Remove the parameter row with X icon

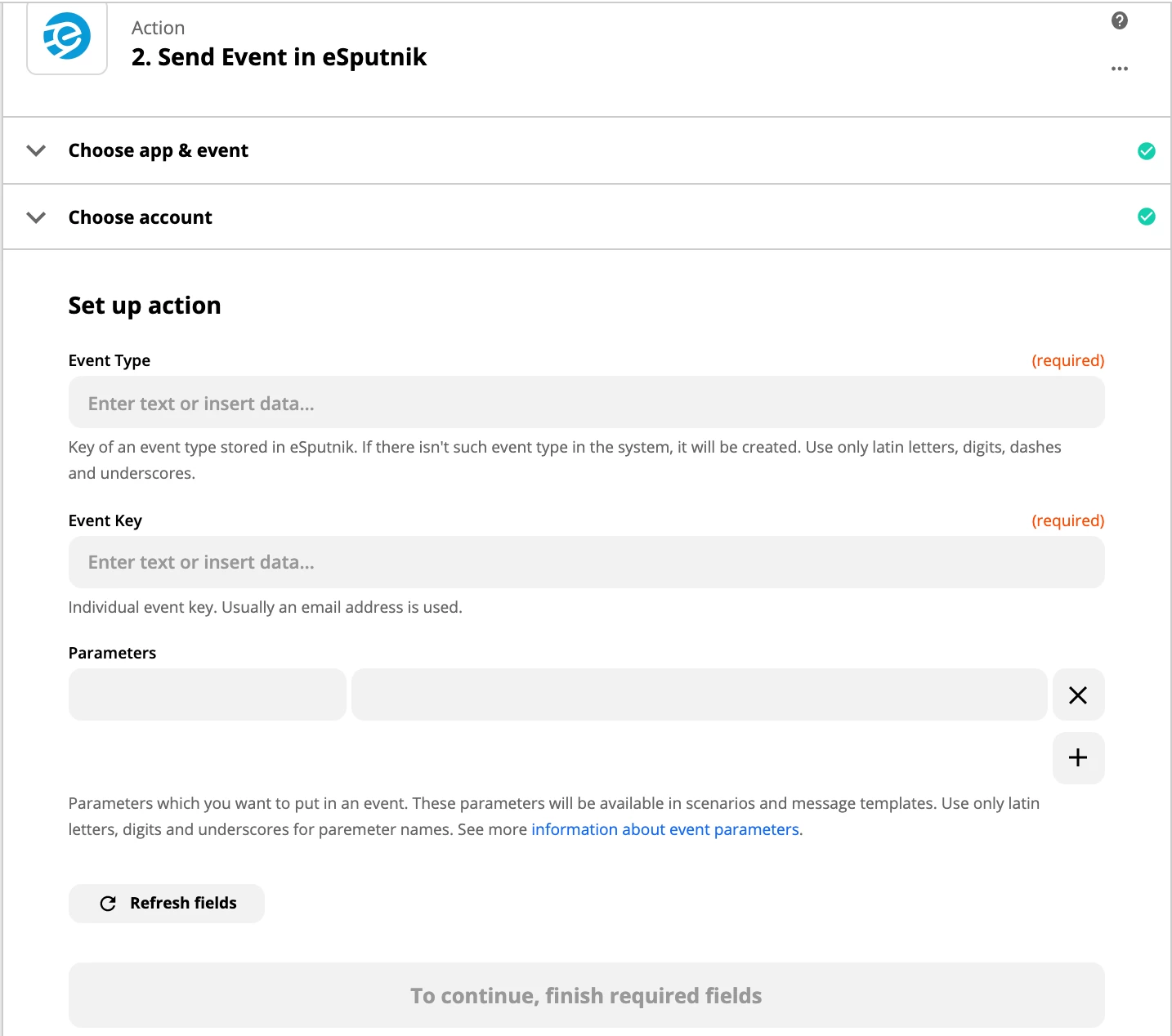(1078, 695)
